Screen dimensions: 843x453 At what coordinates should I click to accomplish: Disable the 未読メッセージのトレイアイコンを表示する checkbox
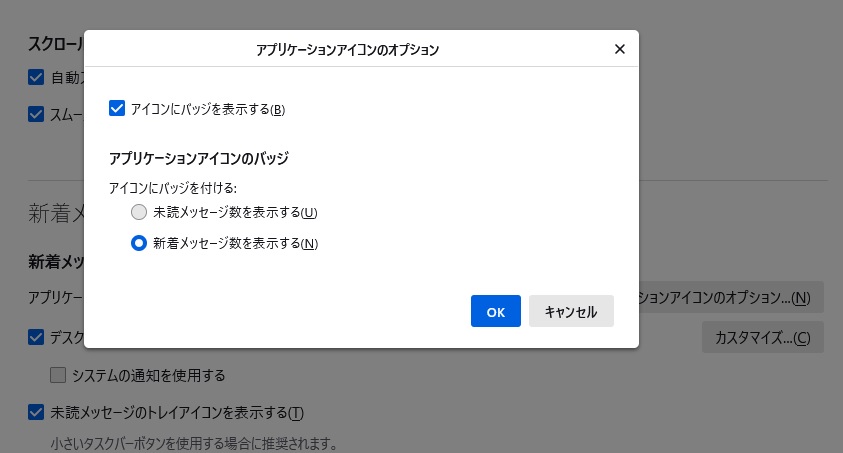(x=36, y=412)
